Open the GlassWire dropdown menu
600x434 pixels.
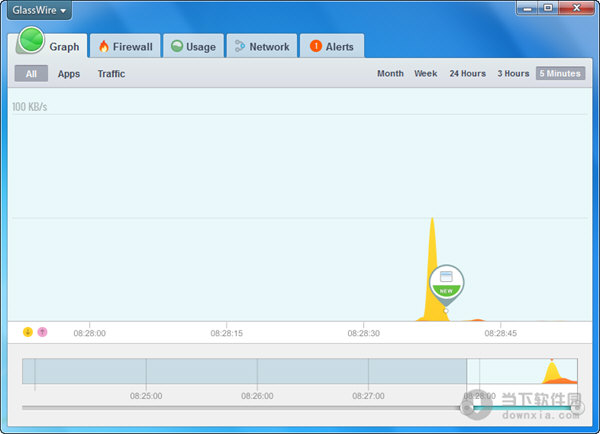pyautogui.click(x=39, y=10)
